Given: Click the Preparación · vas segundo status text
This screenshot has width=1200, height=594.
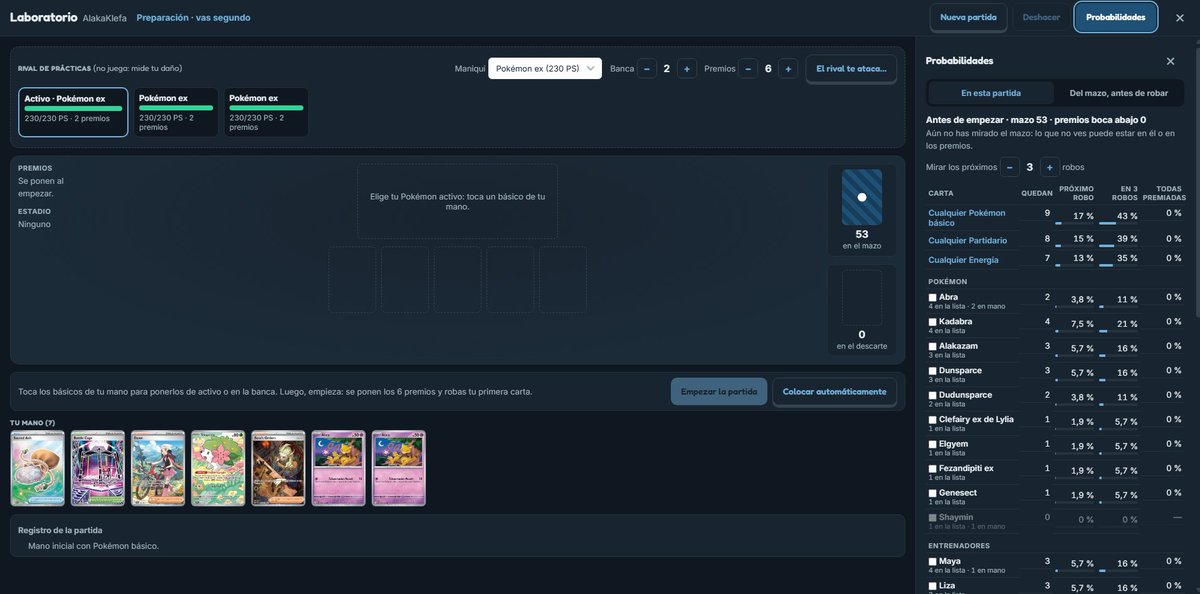Looking at the screenshot, I should coord(193,17).
